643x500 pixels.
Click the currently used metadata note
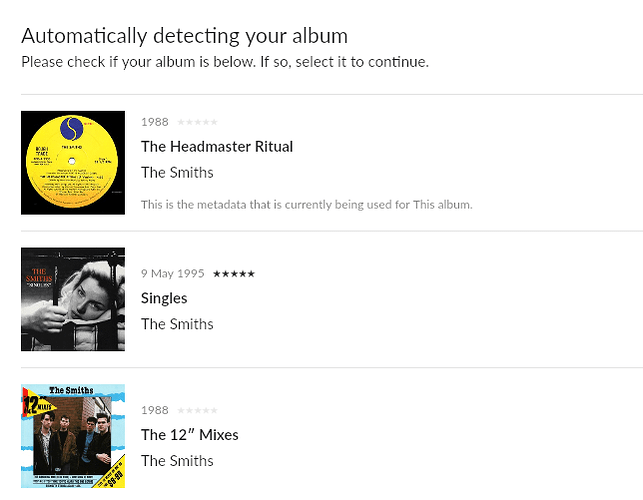306,204
